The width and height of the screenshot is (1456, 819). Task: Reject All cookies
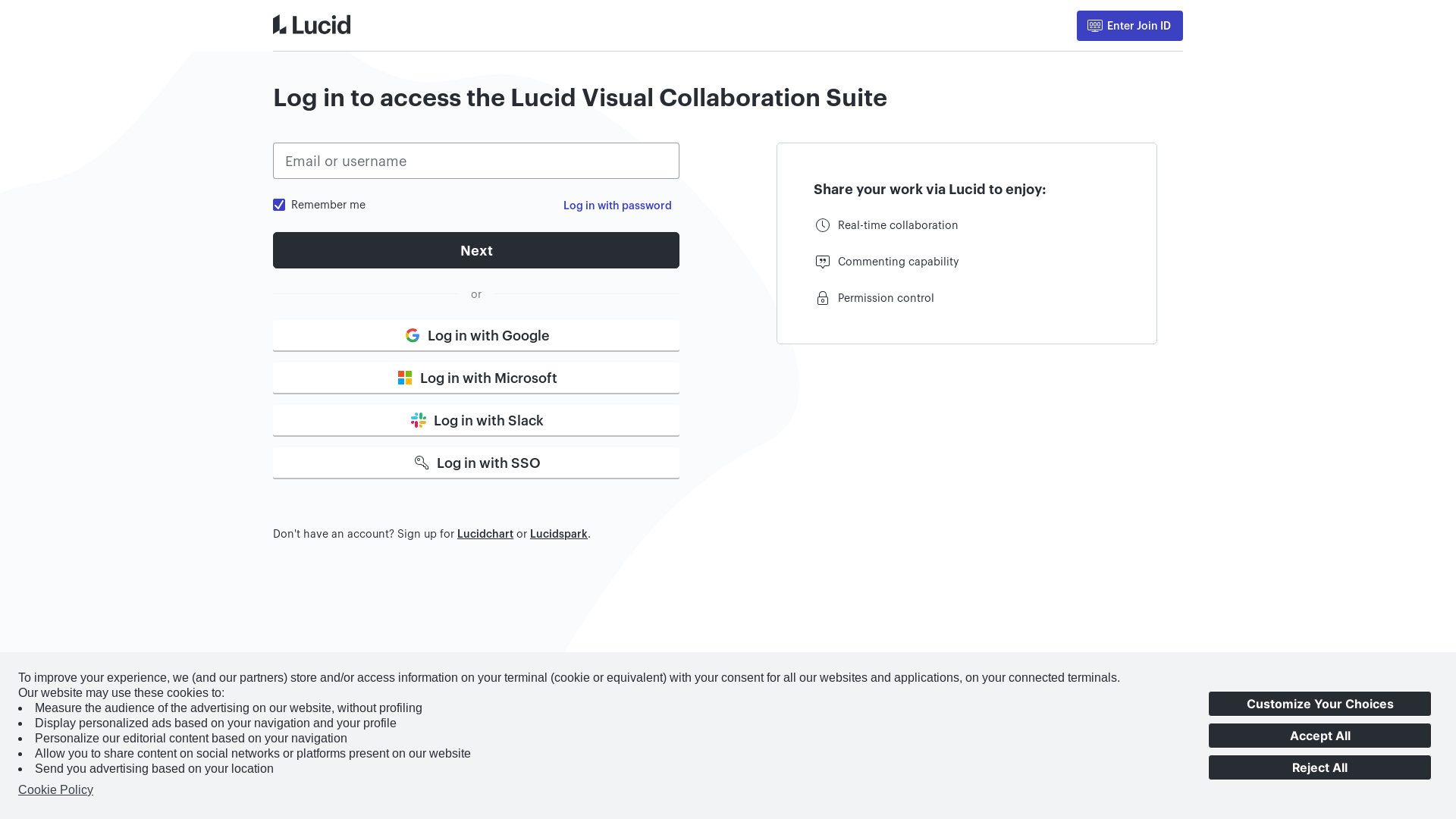[1319, 767]
